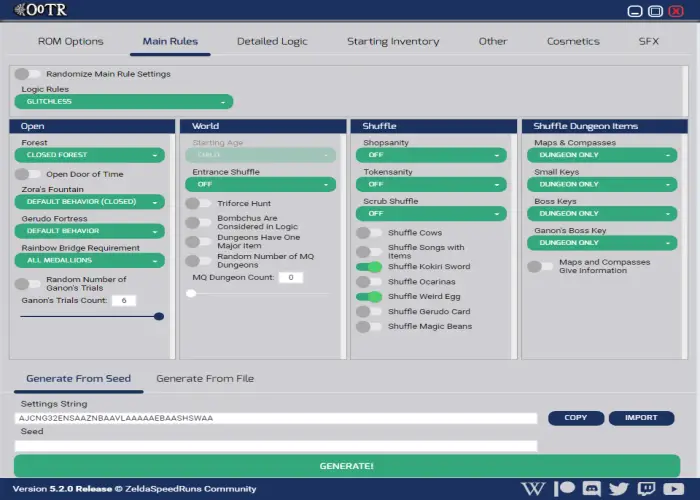700x500 pixels.
Task: Click the IMPORT settings button
Action: click(x=641, y=418)
